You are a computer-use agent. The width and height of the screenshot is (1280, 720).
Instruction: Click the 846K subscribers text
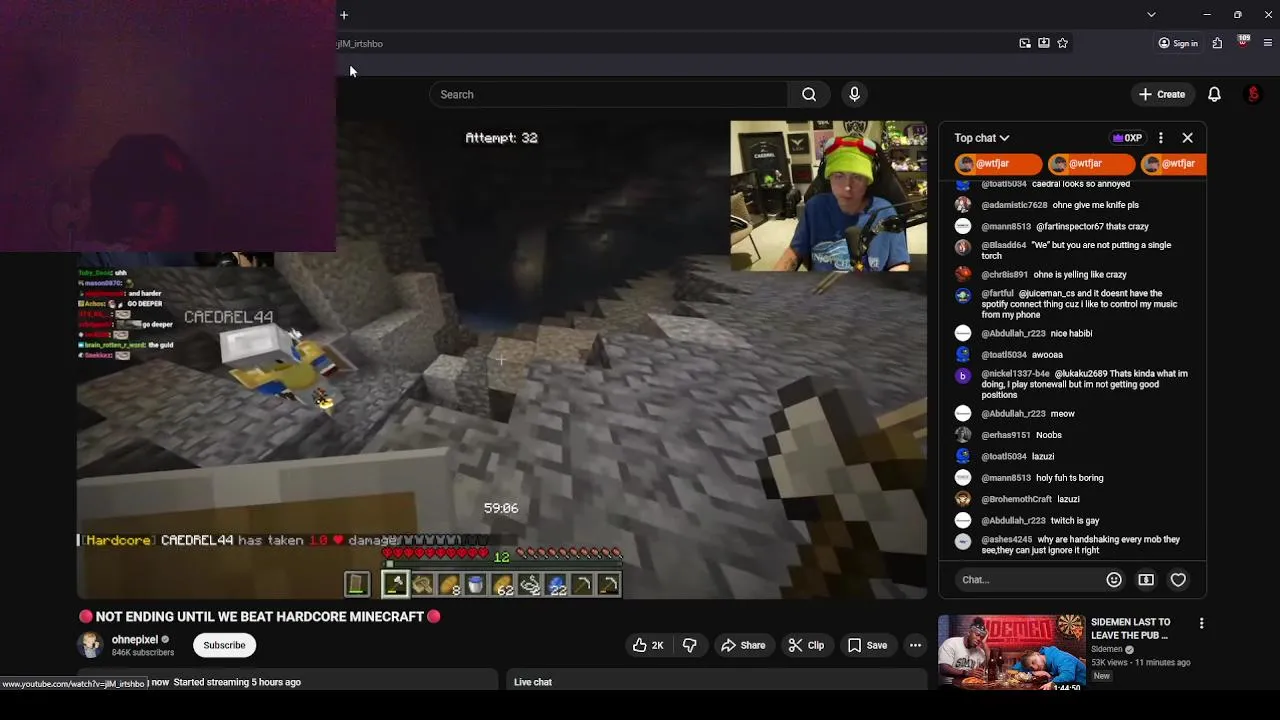click(x=143, y=653)
